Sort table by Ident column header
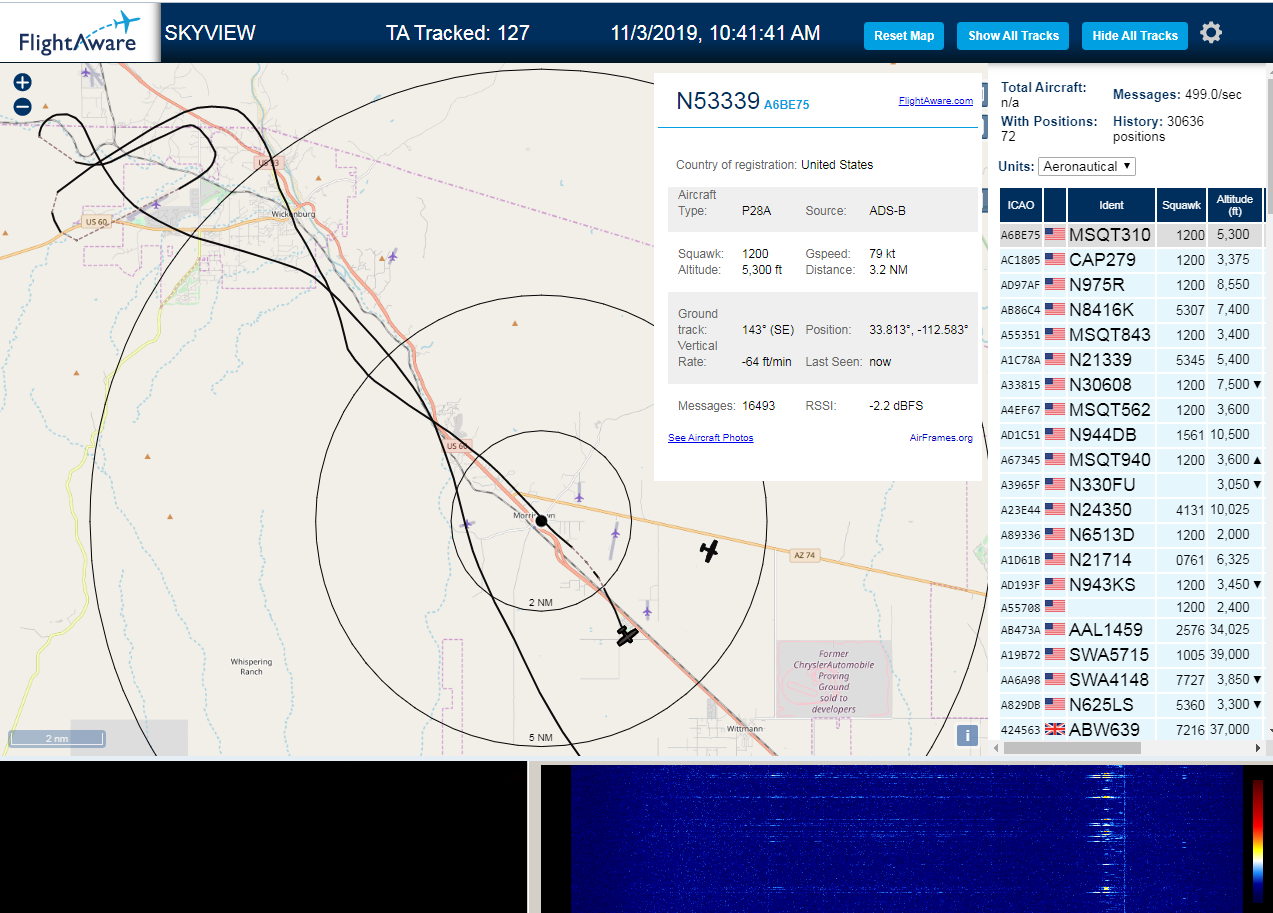1273x913 pixels. tap(1111, 205)
